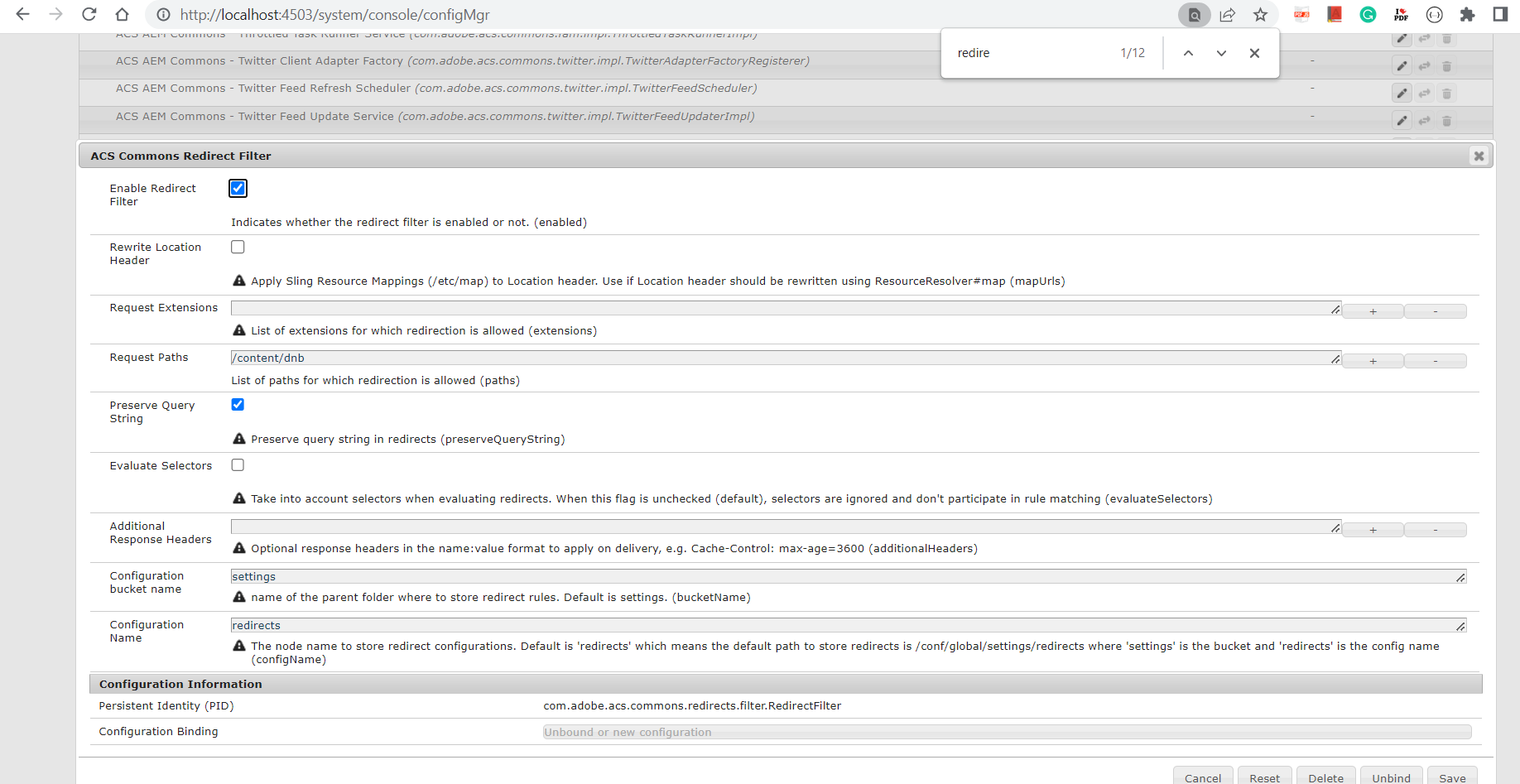Edit the Twitter Client Adapter Factory configuration
This screenshot has height=784, width=1520.
[1402, 66]
